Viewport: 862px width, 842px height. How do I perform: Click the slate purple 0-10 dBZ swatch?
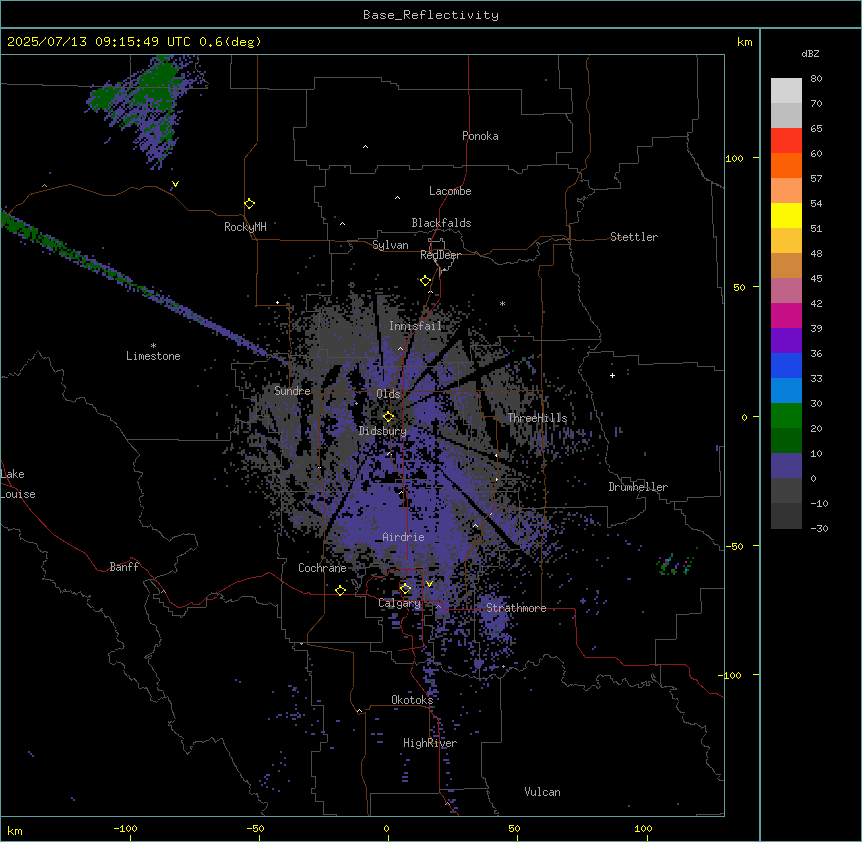pos(786,466)
